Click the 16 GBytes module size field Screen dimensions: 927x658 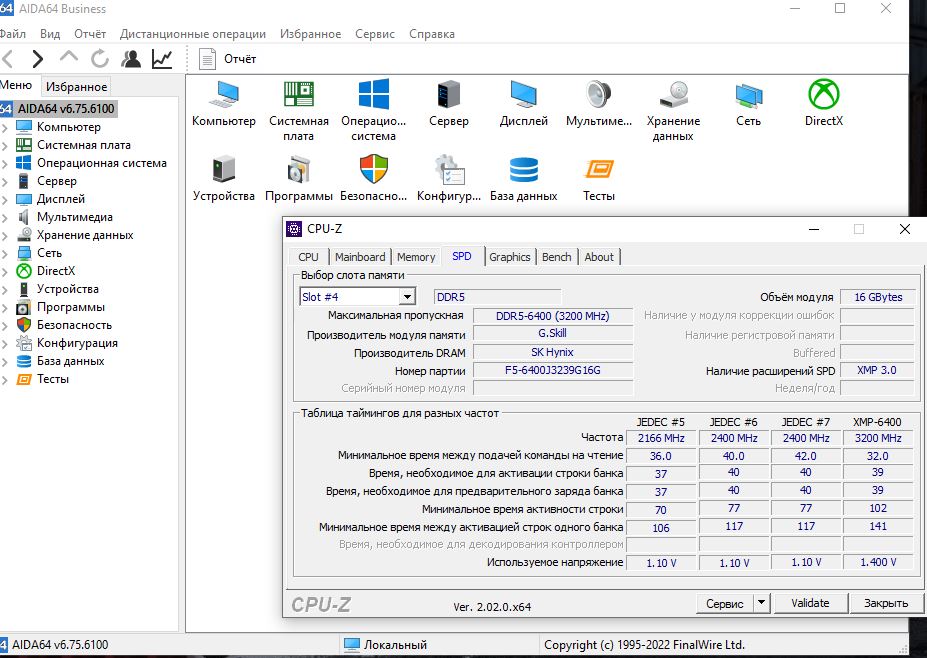point(878,297)
